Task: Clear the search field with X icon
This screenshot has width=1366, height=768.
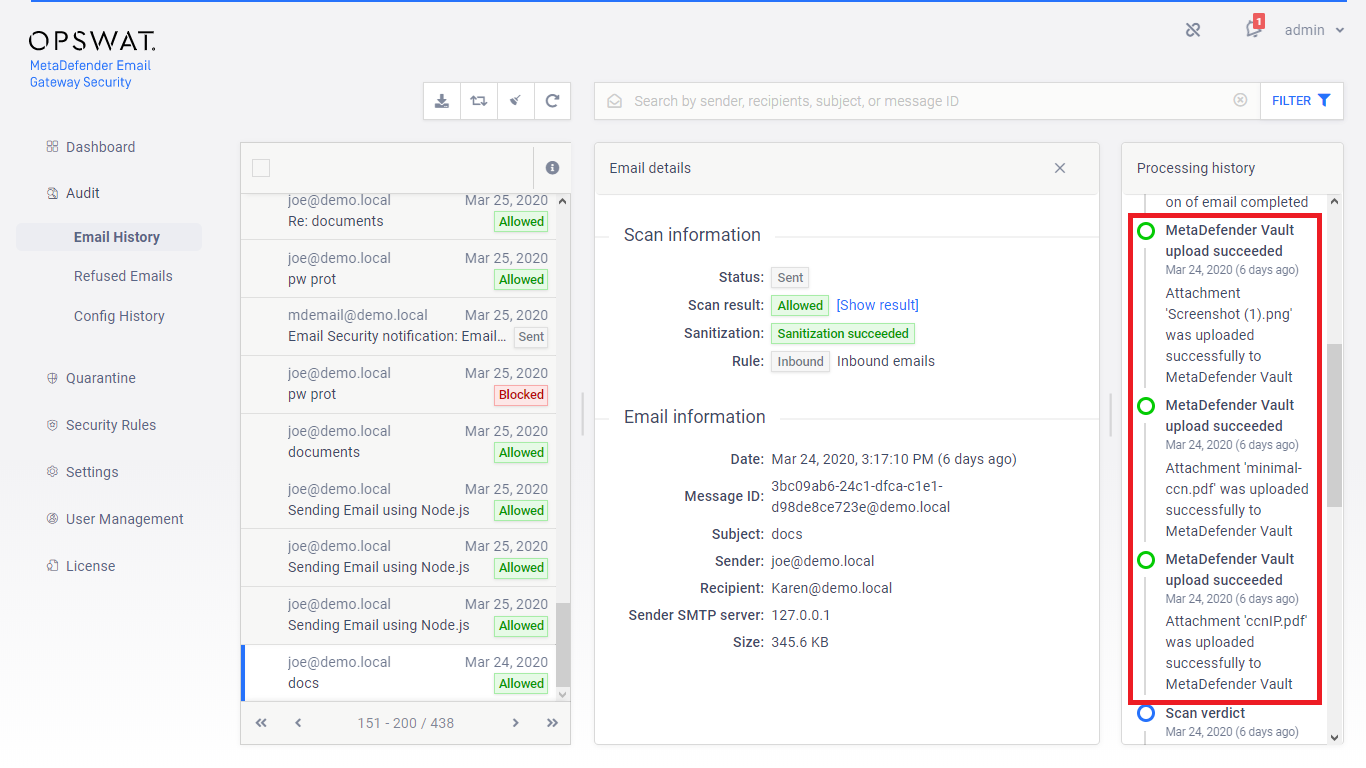Action: click(1240, 100)
